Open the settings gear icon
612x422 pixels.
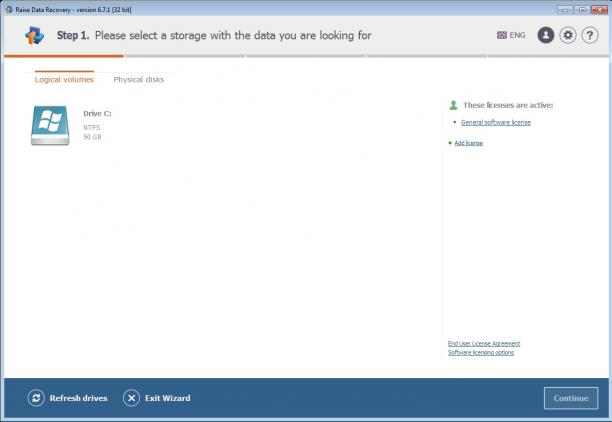click(568, 35)
